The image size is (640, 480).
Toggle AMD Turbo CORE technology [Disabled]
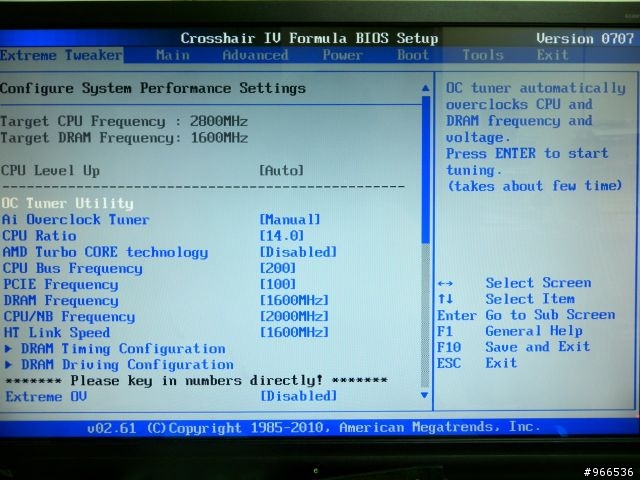click(x=298, y=252)
